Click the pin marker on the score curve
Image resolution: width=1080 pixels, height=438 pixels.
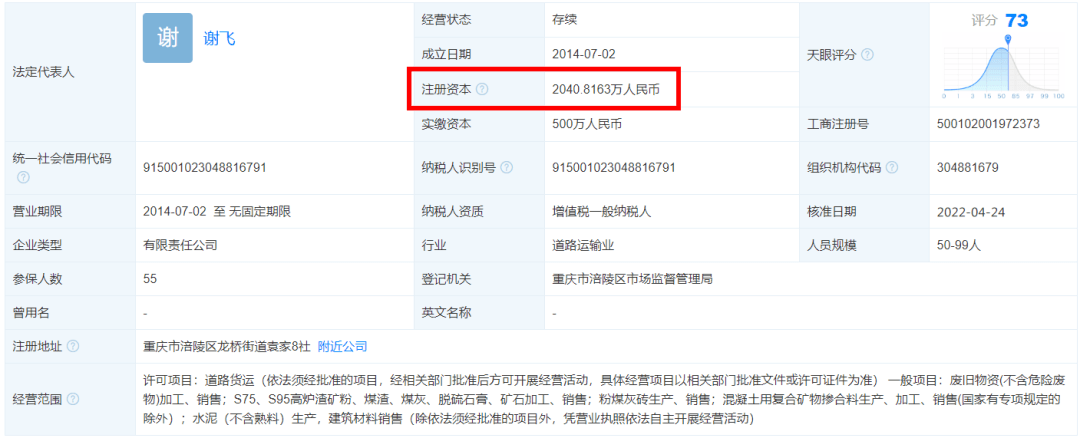1008,40
